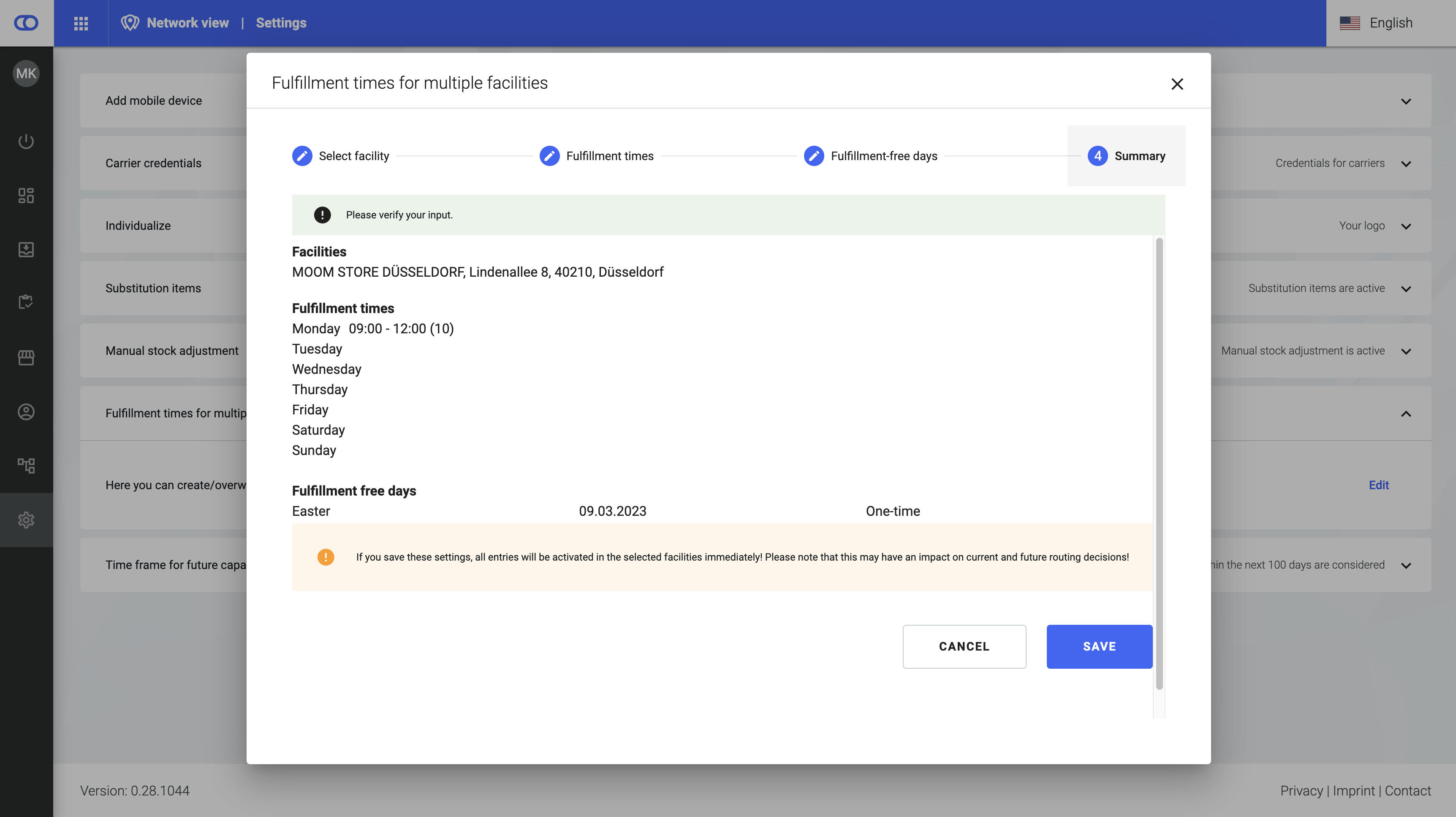
Task: Open the settings gear sidebar icon
Action: pyautogui.click(x=26, y=520)
